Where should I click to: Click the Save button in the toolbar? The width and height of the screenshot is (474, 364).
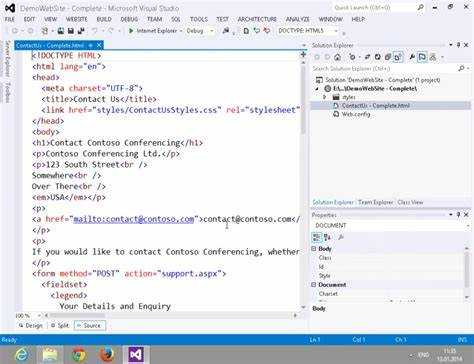(x=71, y=31)
